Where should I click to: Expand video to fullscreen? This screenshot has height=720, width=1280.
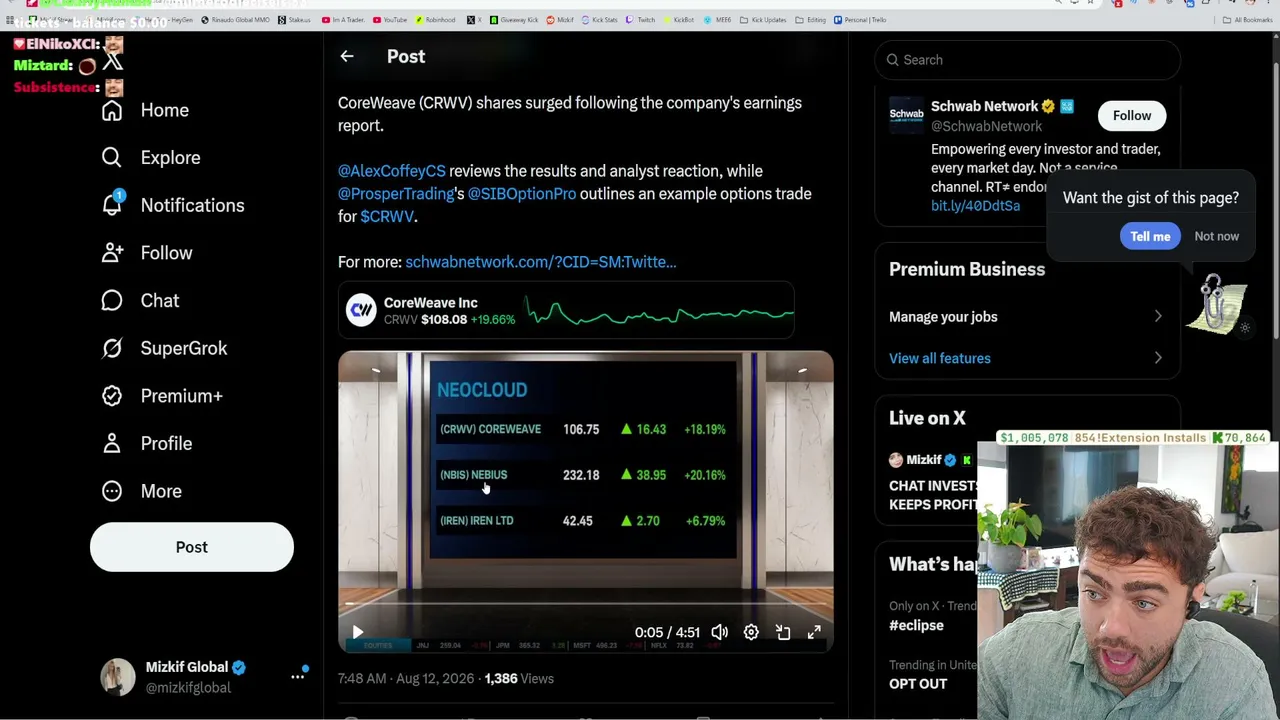pyautogui.click(x=815, y=632)
